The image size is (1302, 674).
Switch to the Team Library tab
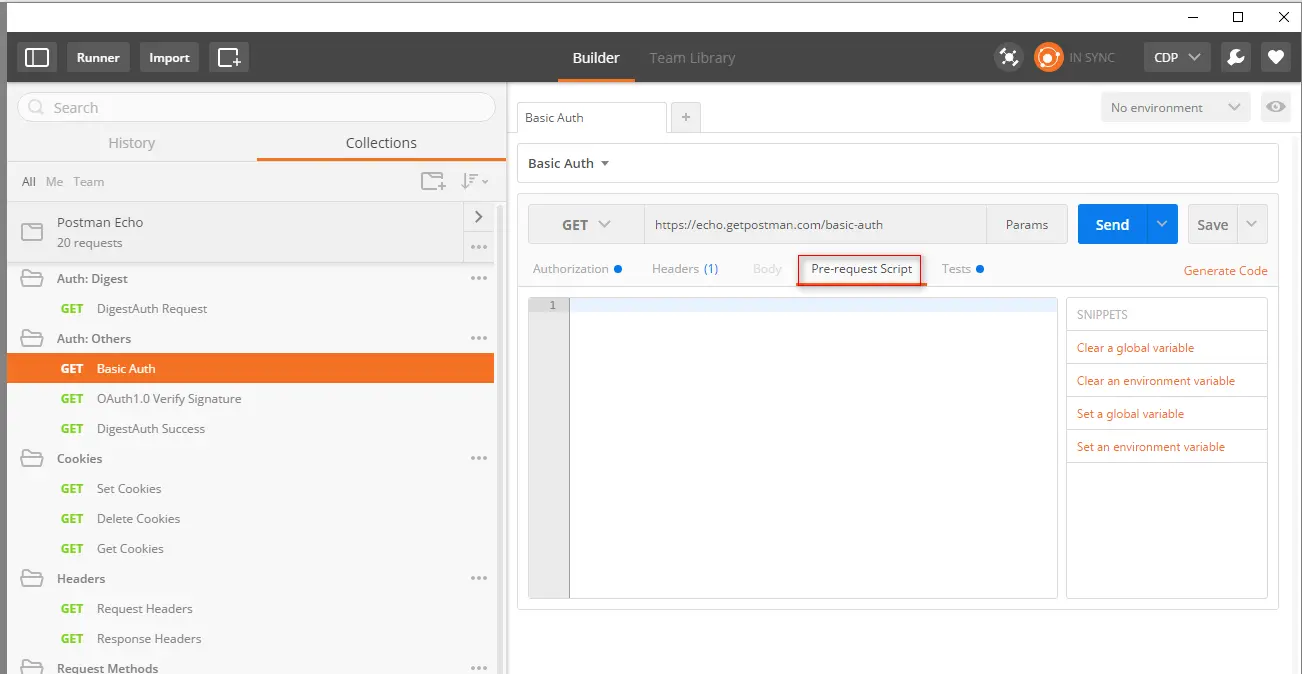click(692, 58)
